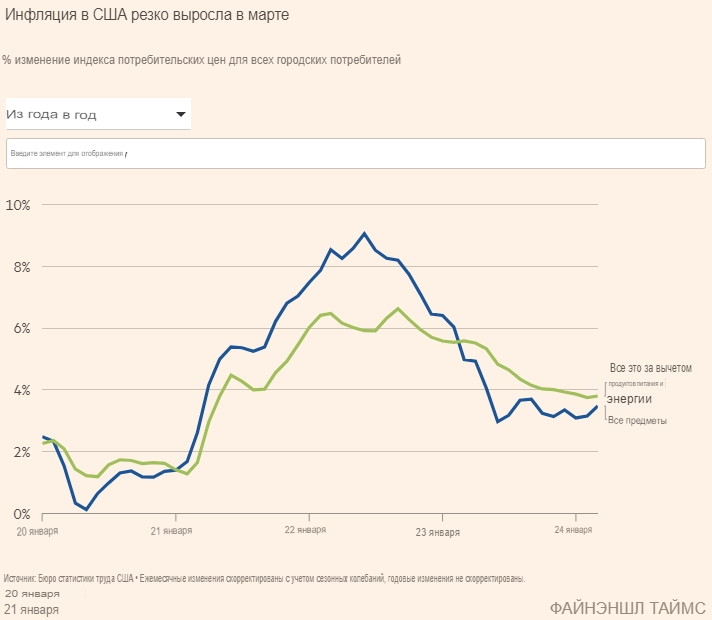712x620 pixels.
Task: Click the "Источник: Бюро статистики труда США" note
Action: point(265,579)
